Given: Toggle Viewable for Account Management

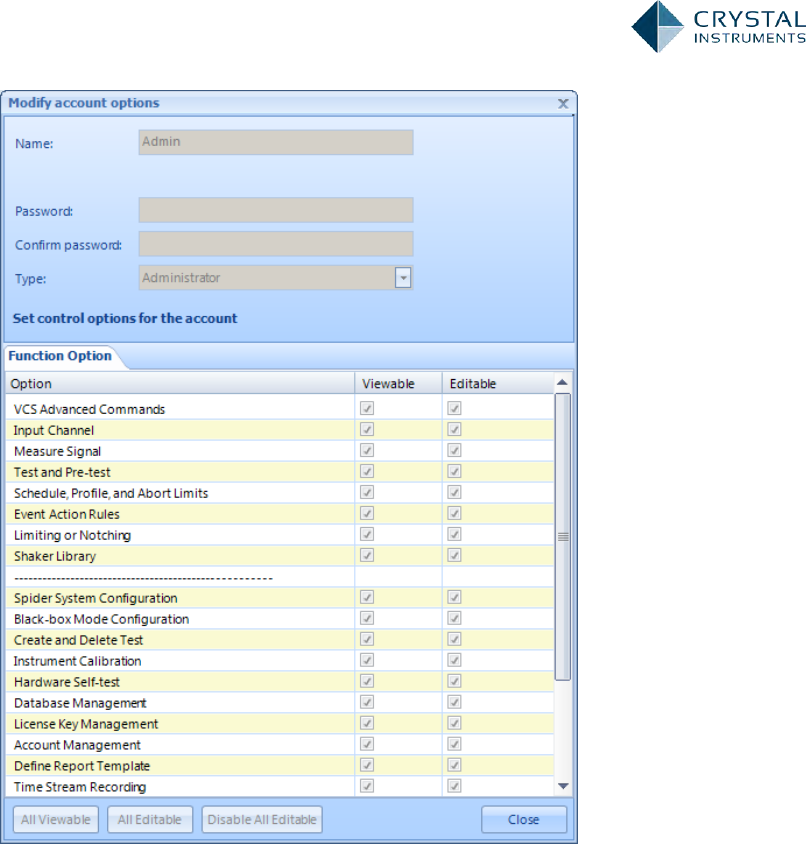Looking at the screenshot, I should 367,744.
